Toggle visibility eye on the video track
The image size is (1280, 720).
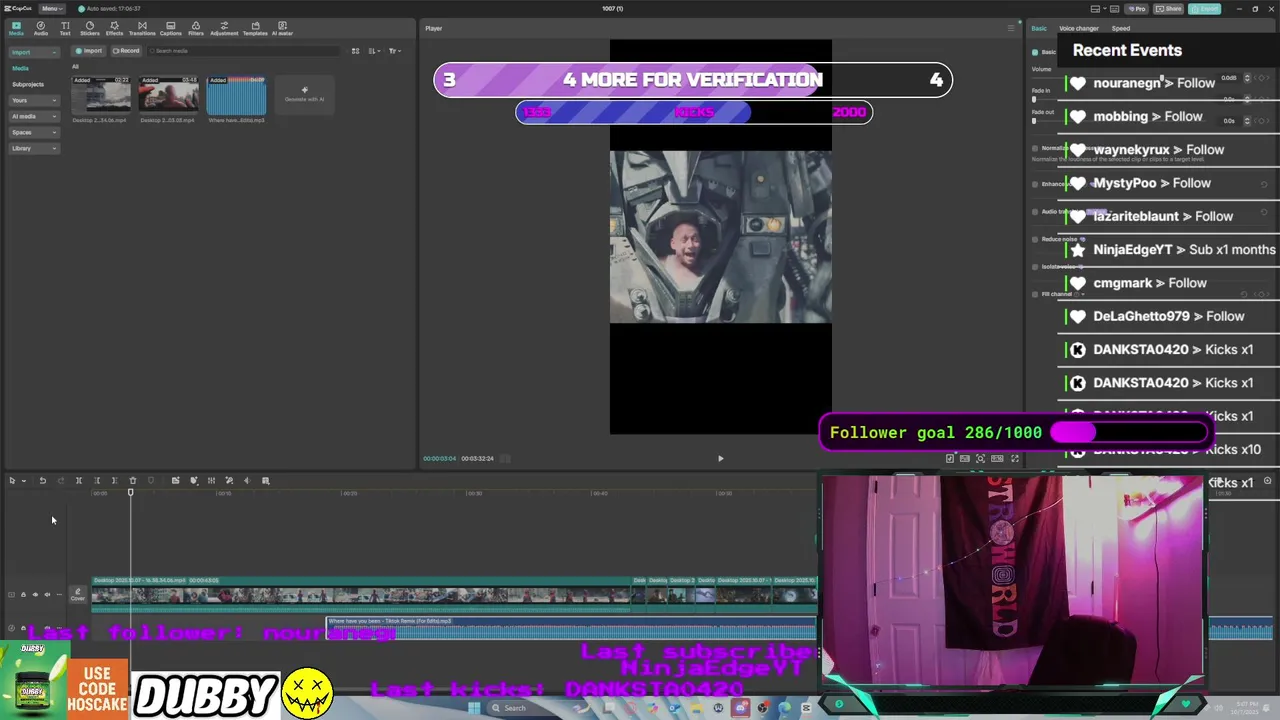click(35, 595)
